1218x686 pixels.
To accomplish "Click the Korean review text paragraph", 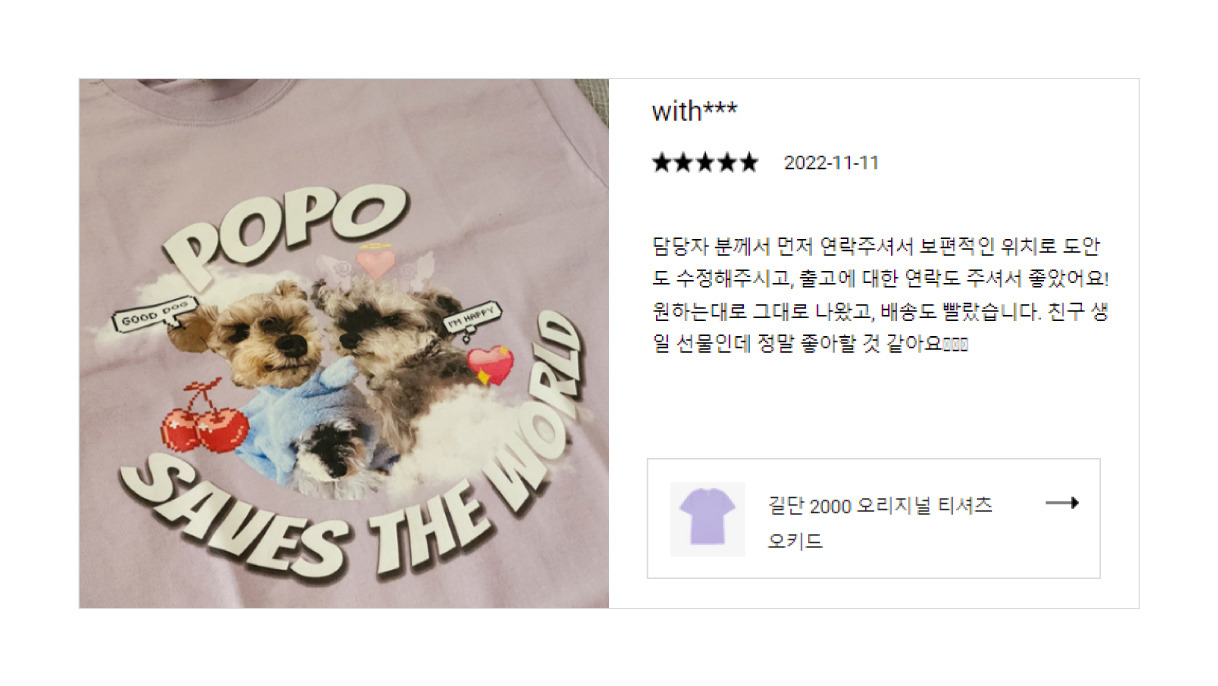I will click(880, 295).
